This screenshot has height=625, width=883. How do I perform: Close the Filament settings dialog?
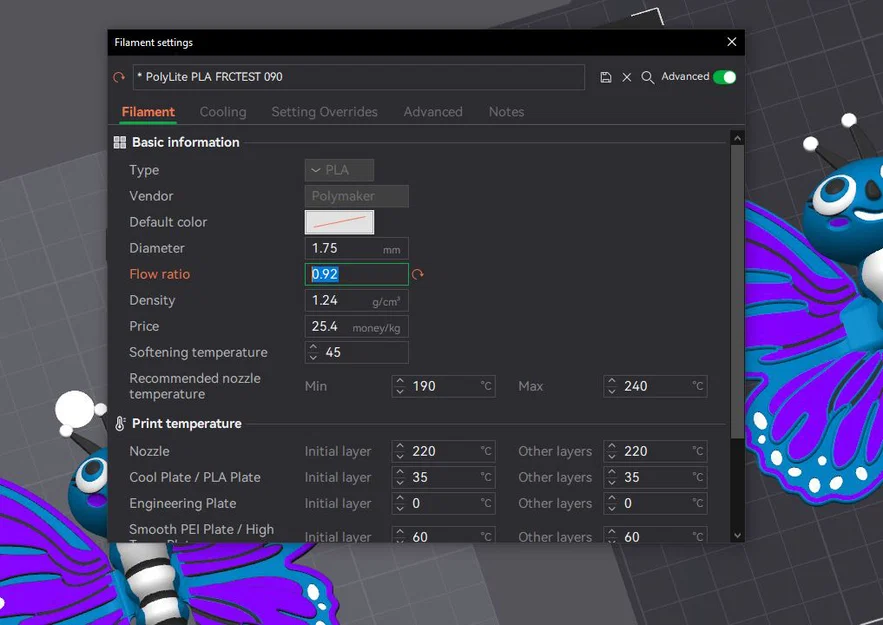[732, 42]
